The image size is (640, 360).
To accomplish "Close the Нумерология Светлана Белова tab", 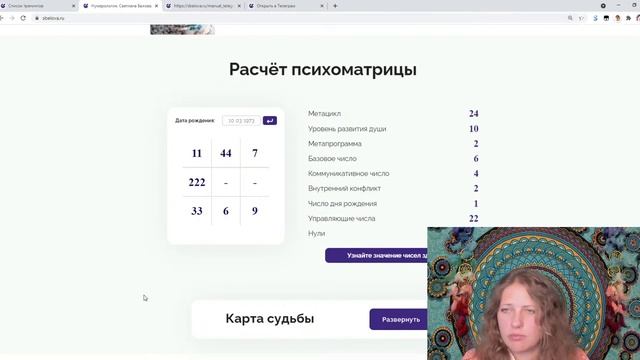I will click(x=156, y=6).
